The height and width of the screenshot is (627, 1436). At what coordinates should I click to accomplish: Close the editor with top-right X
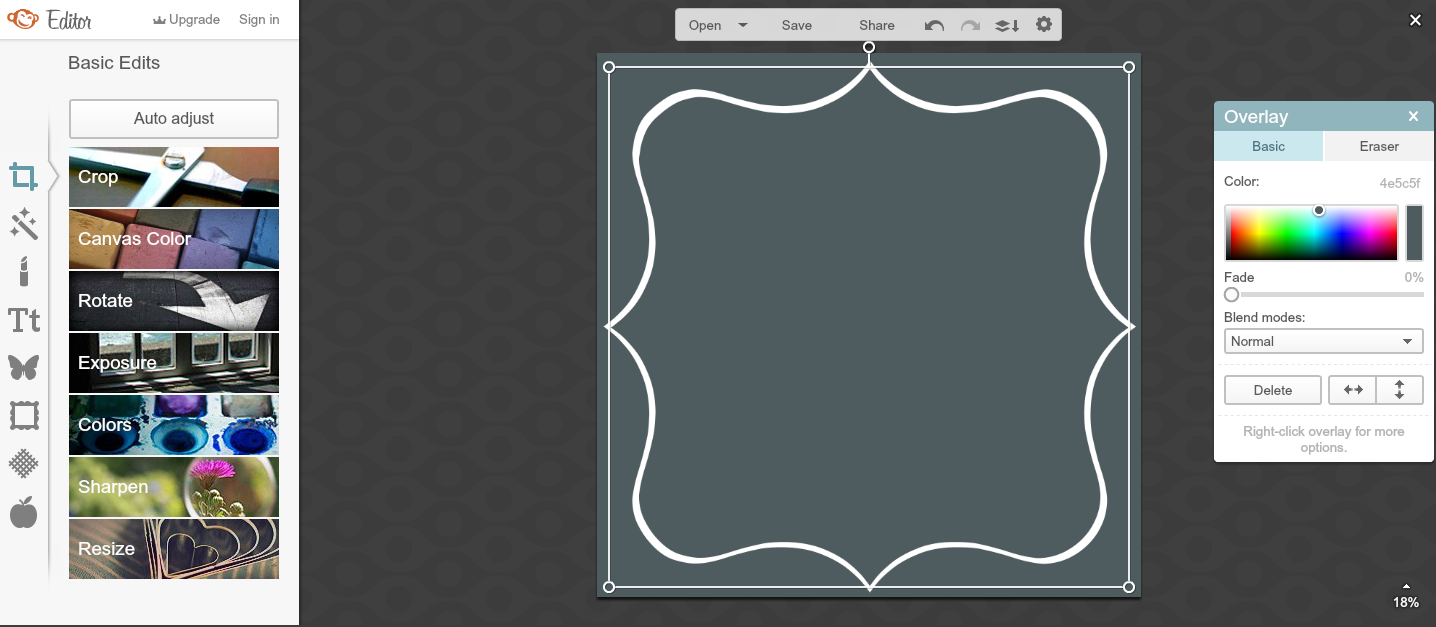tap(1415, 20)
